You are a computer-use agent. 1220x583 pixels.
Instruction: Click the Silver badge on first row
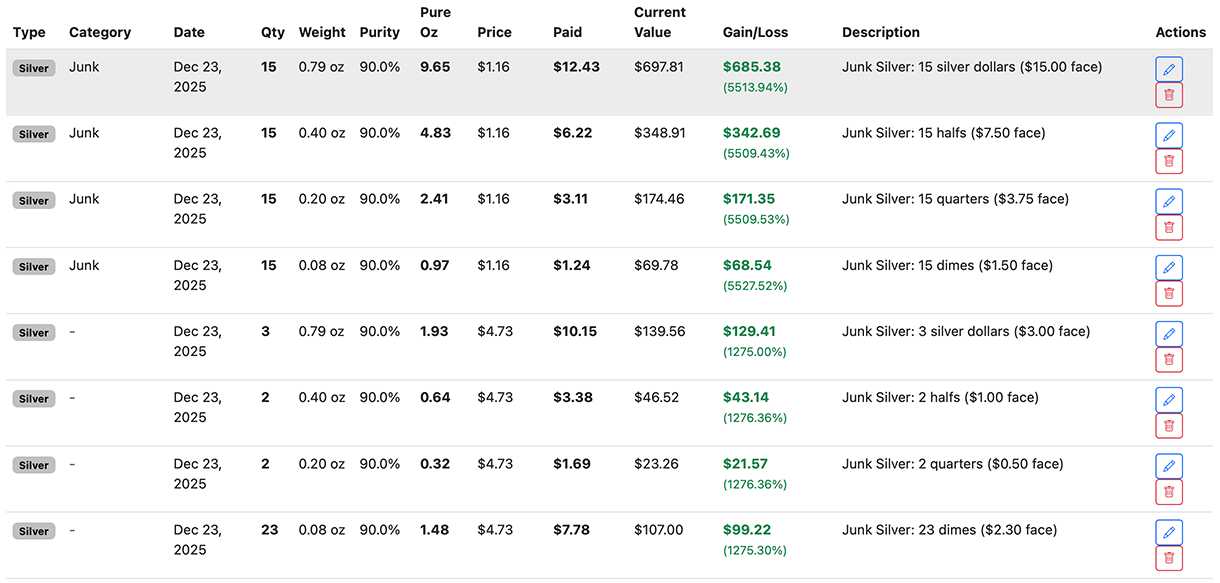[x=33, y=68]
